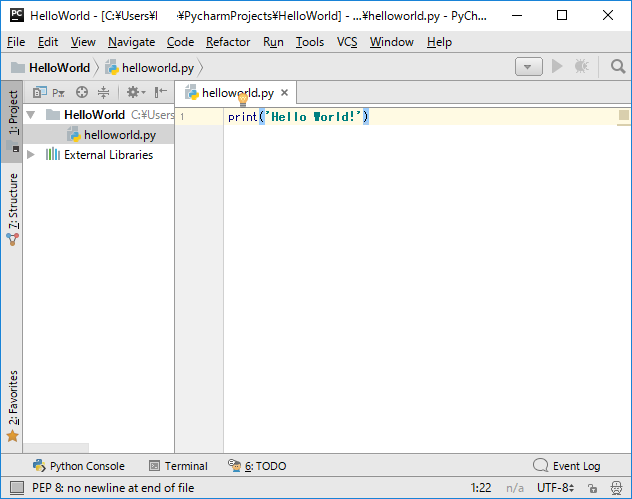Open Search Everywhere magnifier icon

(x=617, y=67)
